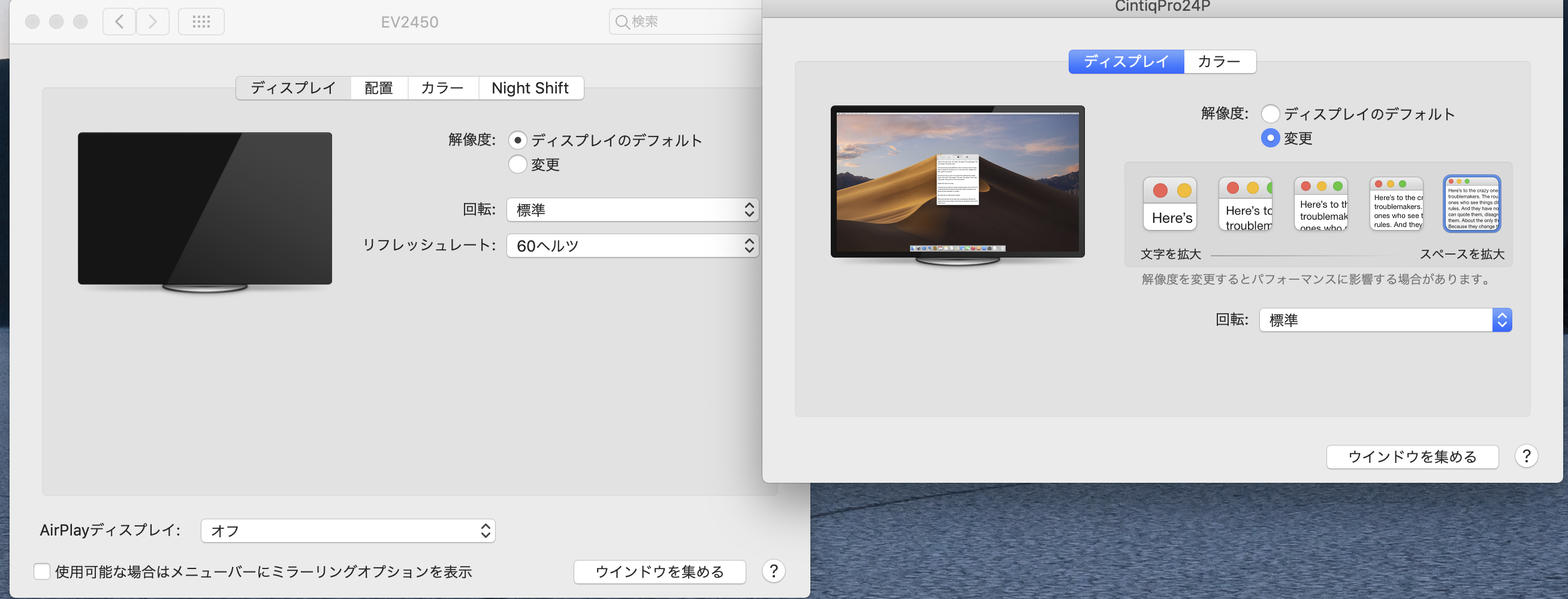This screenshot has height=599, width=1568.
Task: Show all preferences grid icon
Action: click(201, 22)
